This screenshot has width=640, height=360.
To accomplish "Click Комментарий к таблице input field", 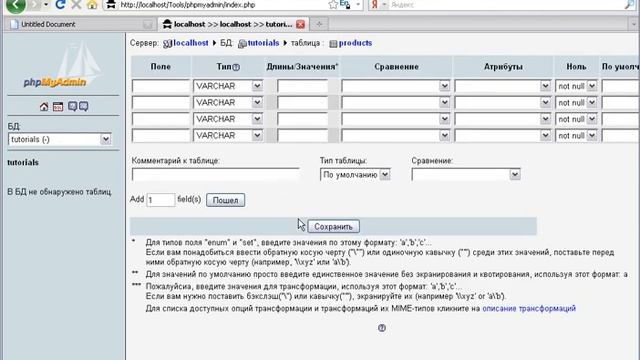I will 215,175.
